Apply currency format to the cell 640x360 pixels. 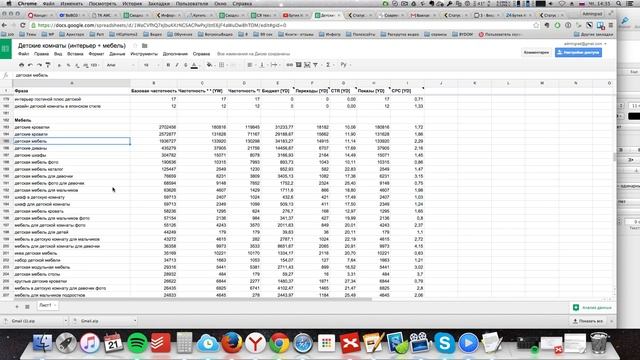[60, 65]
